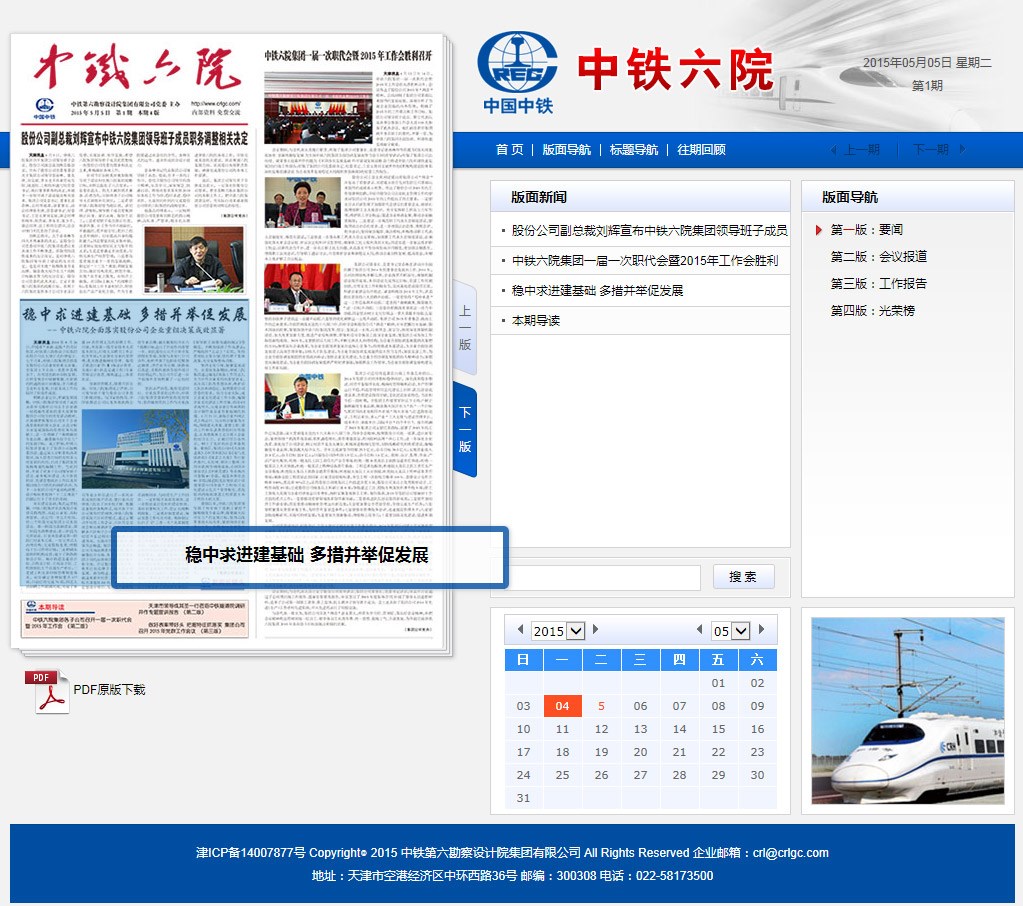Viewport: 1023px width, 906px height.
Task: Click left arrow beside 上一期
Action: tap(834, 150)
